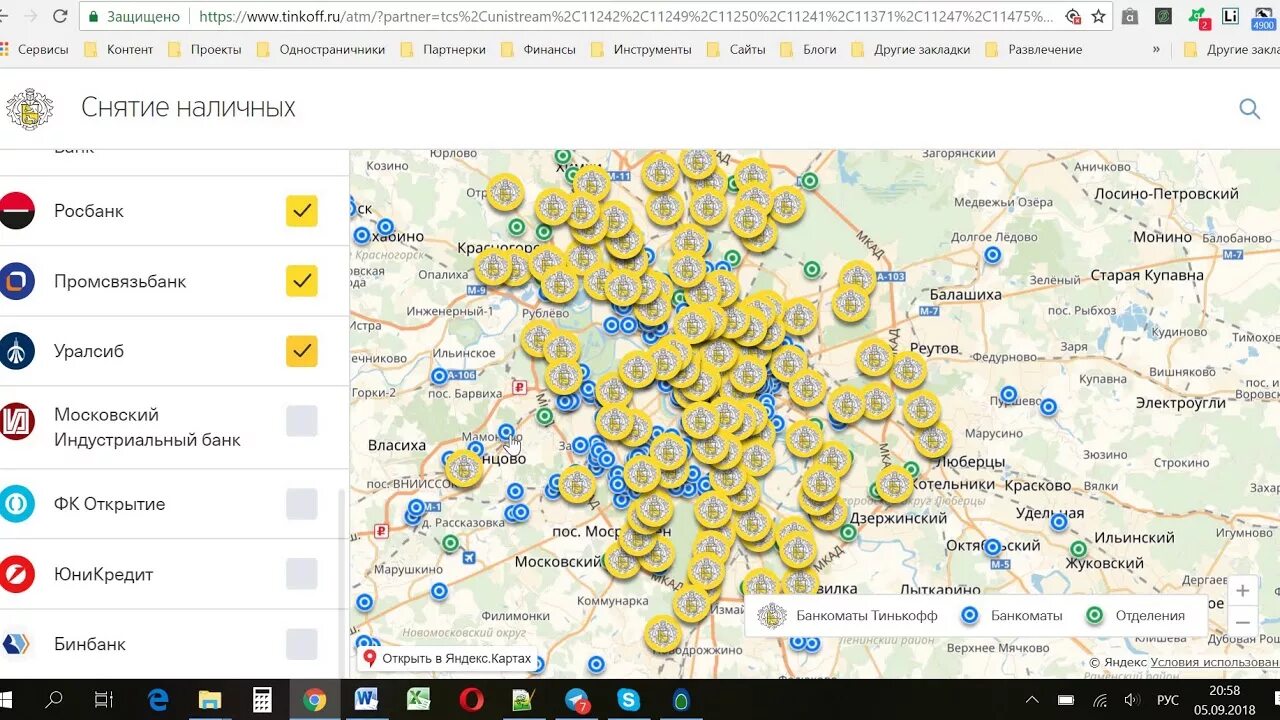Show hidden system tray icons

(1032, 700)
